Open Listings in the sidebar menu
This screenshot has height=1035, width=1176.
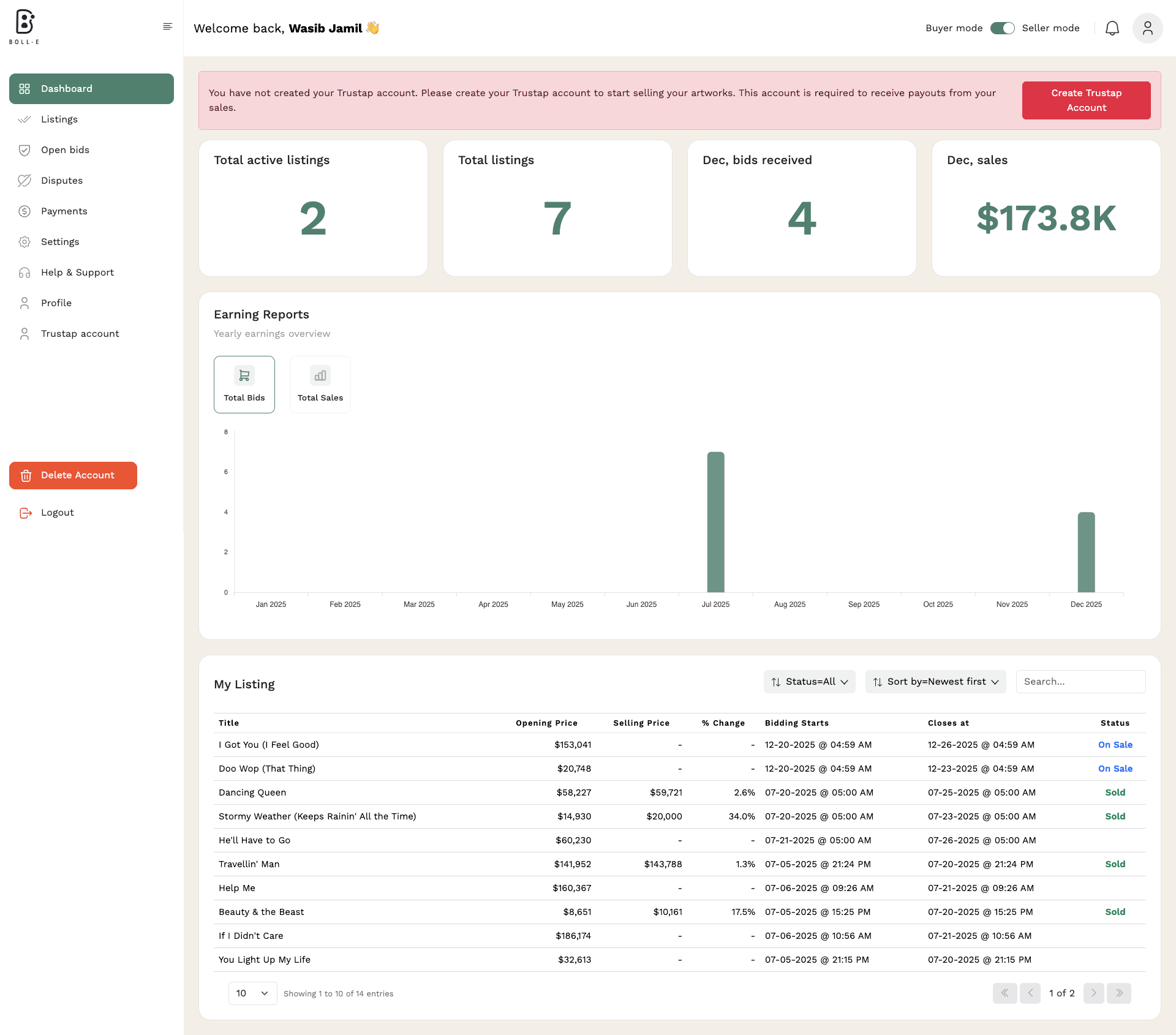coord(59,119)
